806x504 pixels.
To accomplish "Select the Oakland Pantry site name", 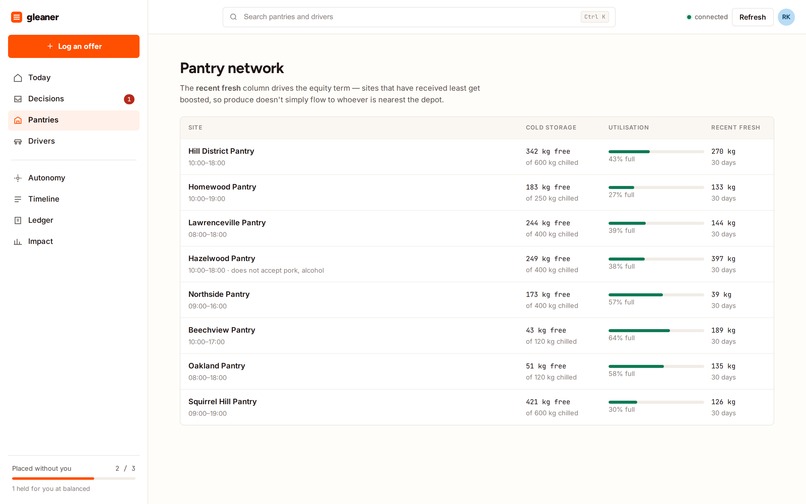I will [216, 366].
